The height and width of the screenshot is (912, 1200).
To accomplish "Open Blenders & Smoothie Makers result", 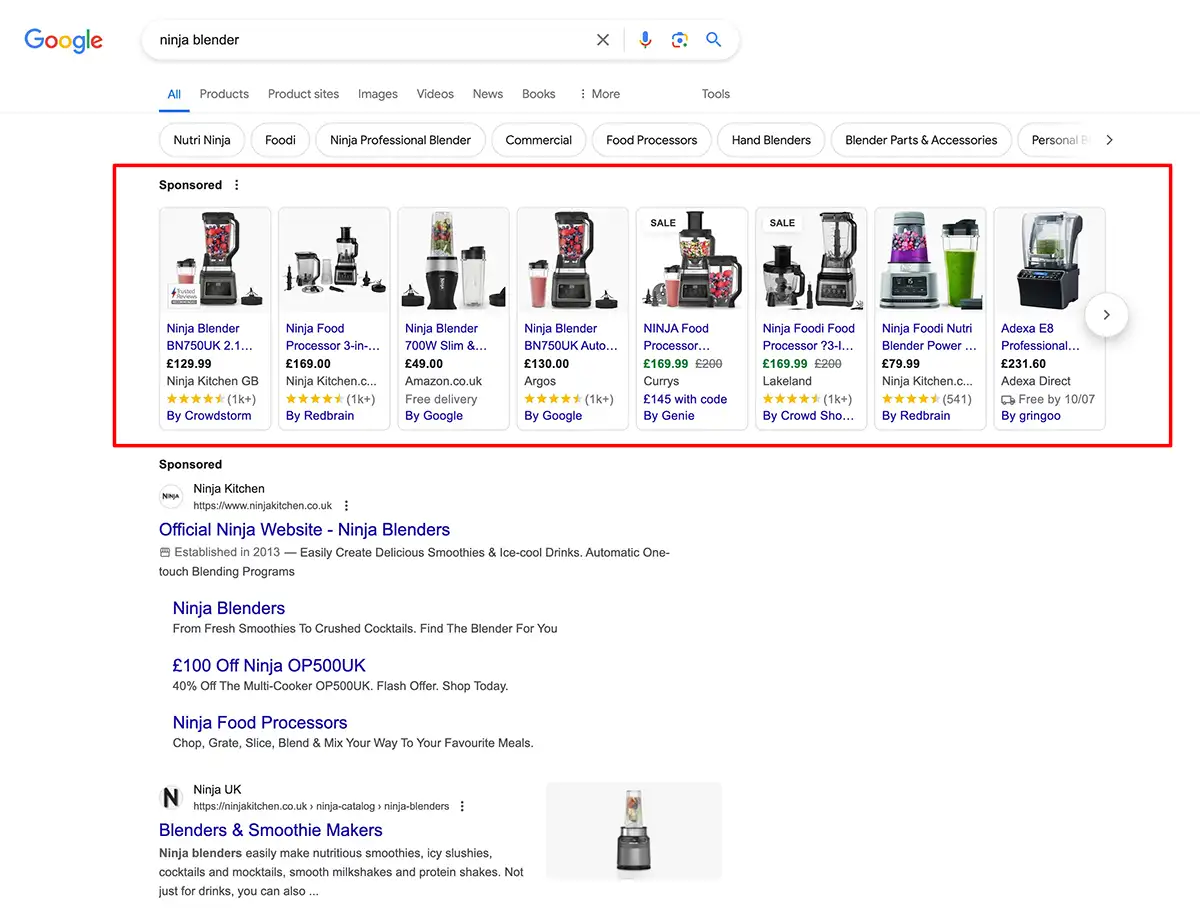I will (271, 830).
